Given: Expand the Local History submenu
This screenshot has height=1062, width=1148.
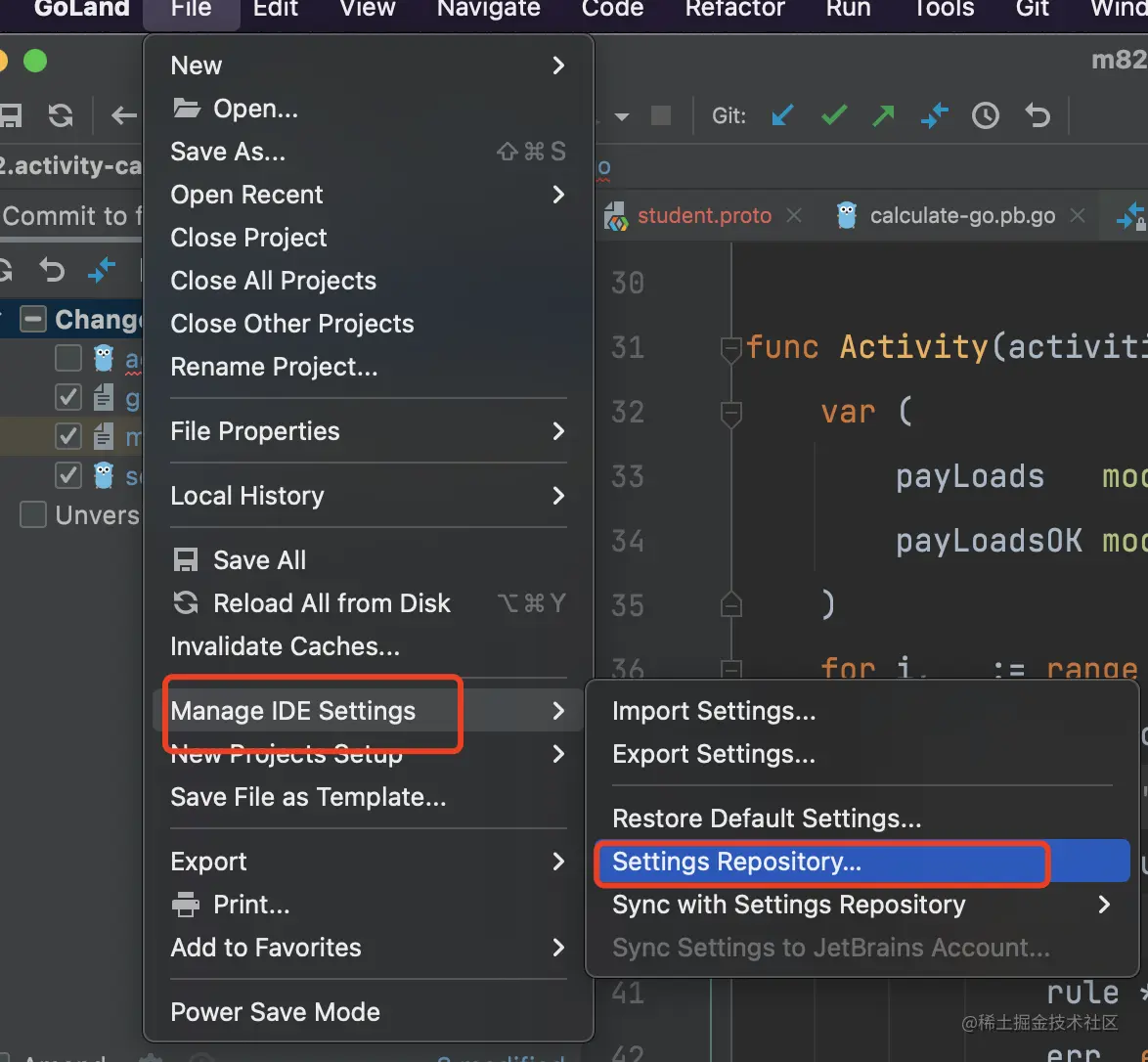Looking at the screenshot, I should [x=558, y=496].
